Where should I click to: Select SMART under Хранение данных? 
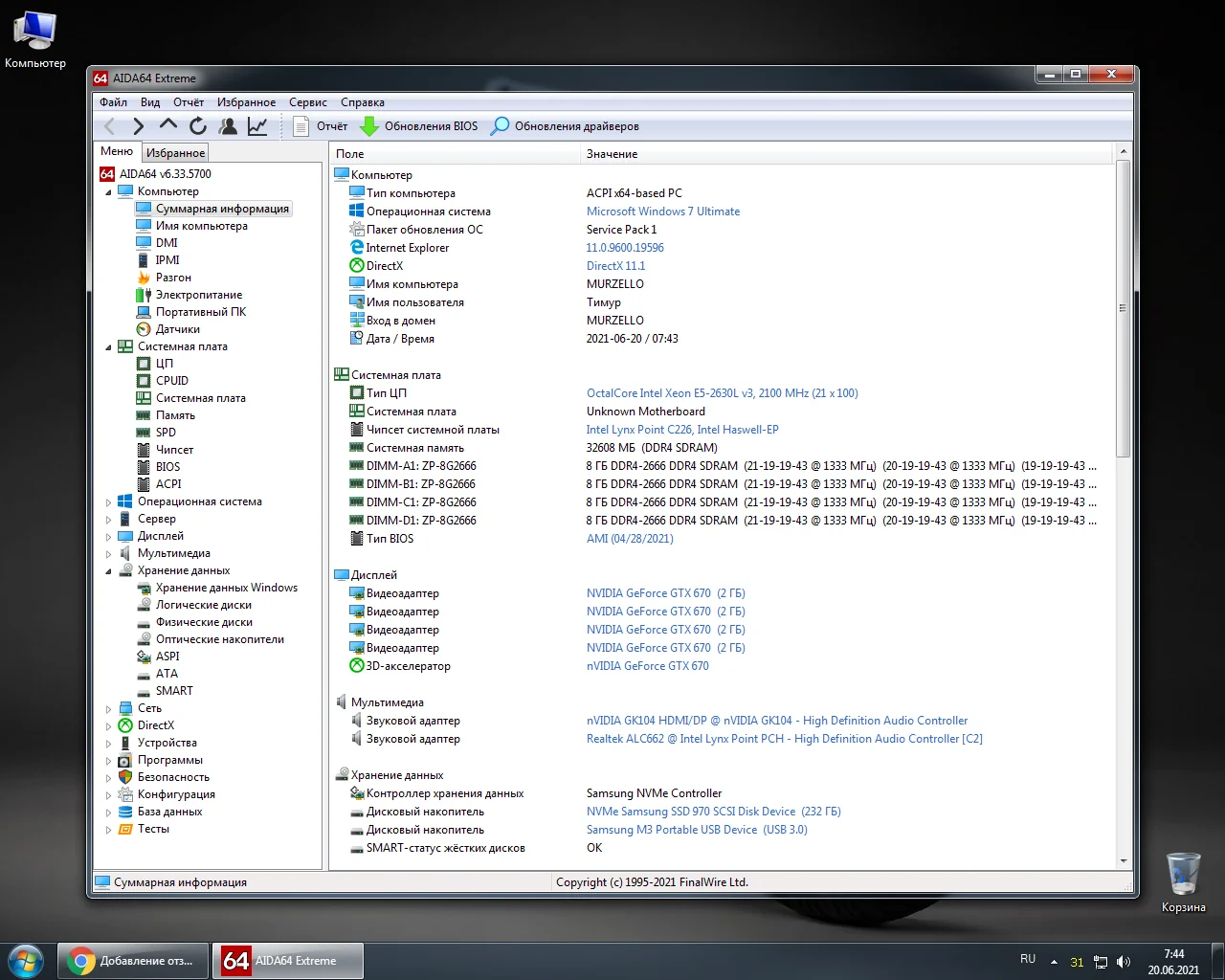[x=174, y=691]
